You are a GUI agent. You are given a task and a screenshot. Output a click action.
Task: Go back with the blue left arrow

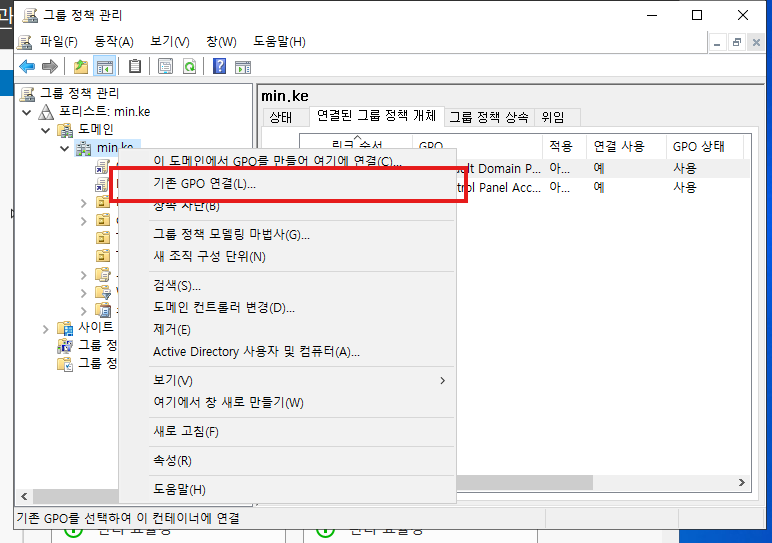(27, 66)
